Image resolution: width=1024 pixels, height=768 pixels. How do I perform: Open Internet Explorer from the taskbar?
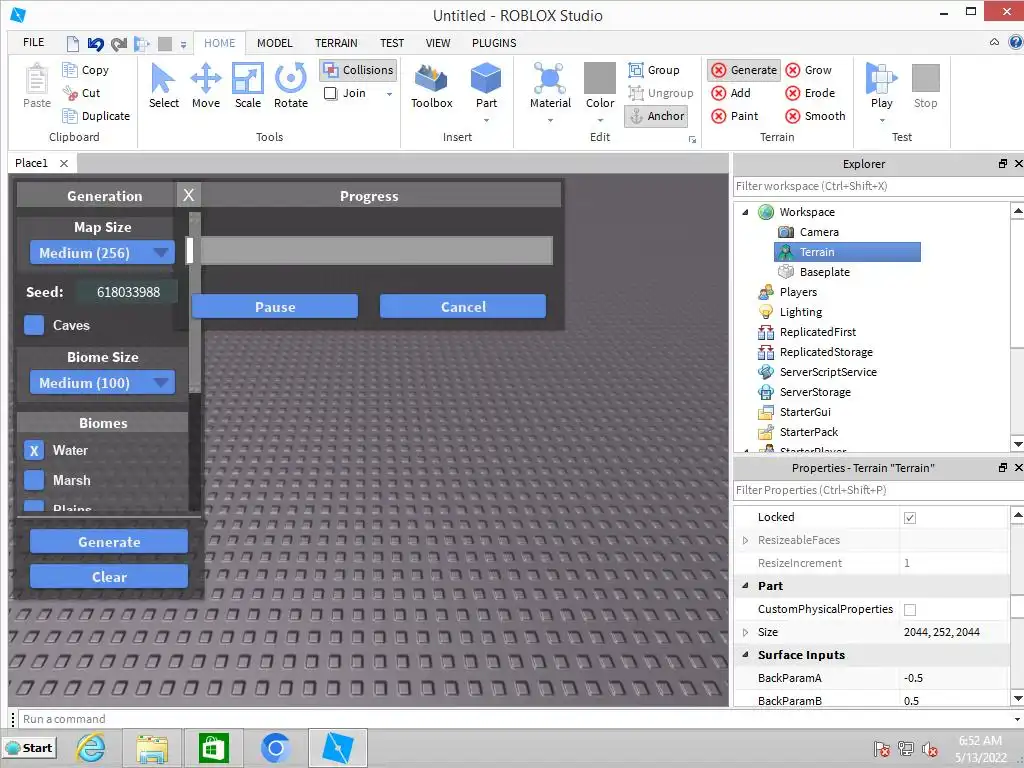coord(91,748)
